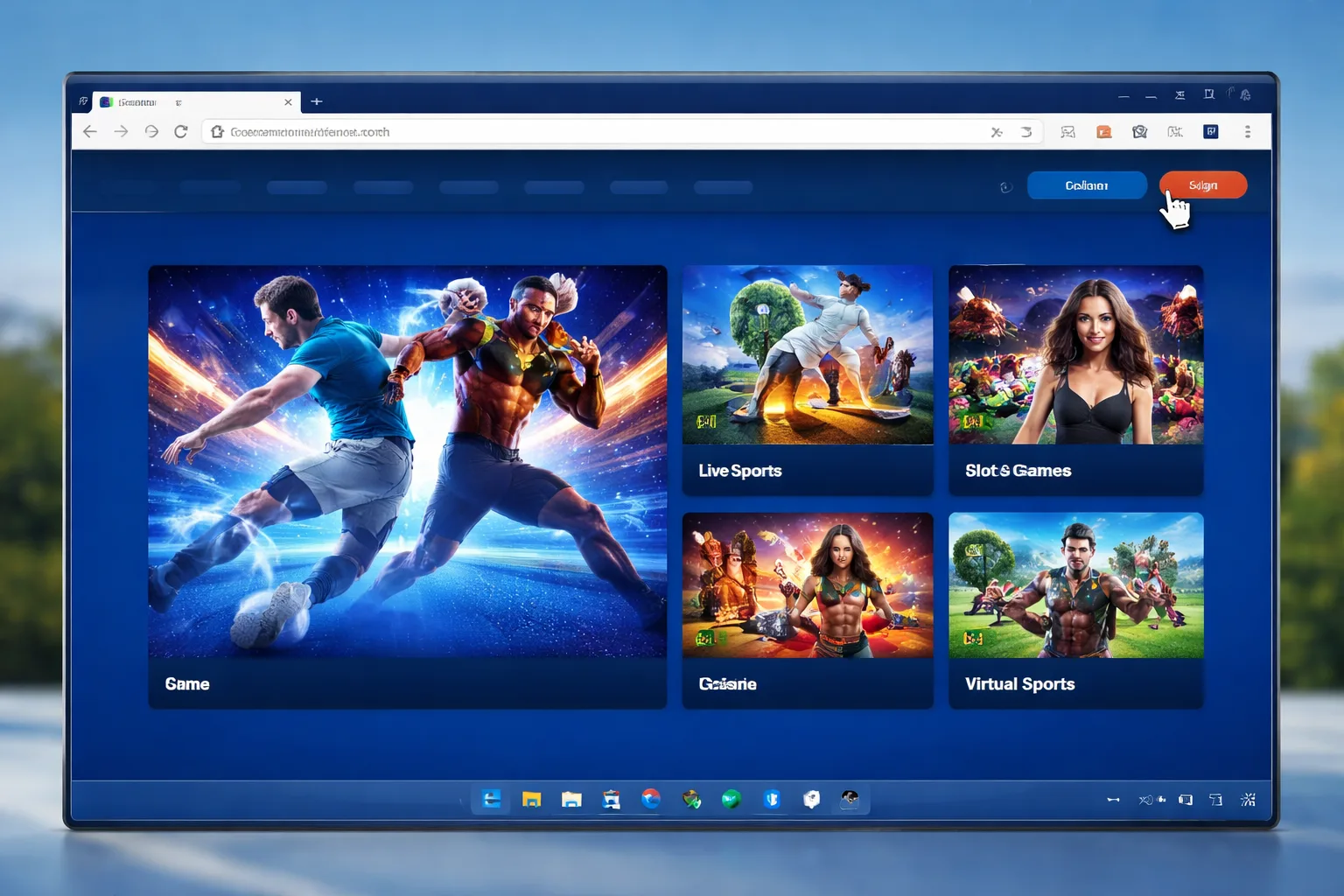Open the green round taskbar icon

[x=731, y=799]
